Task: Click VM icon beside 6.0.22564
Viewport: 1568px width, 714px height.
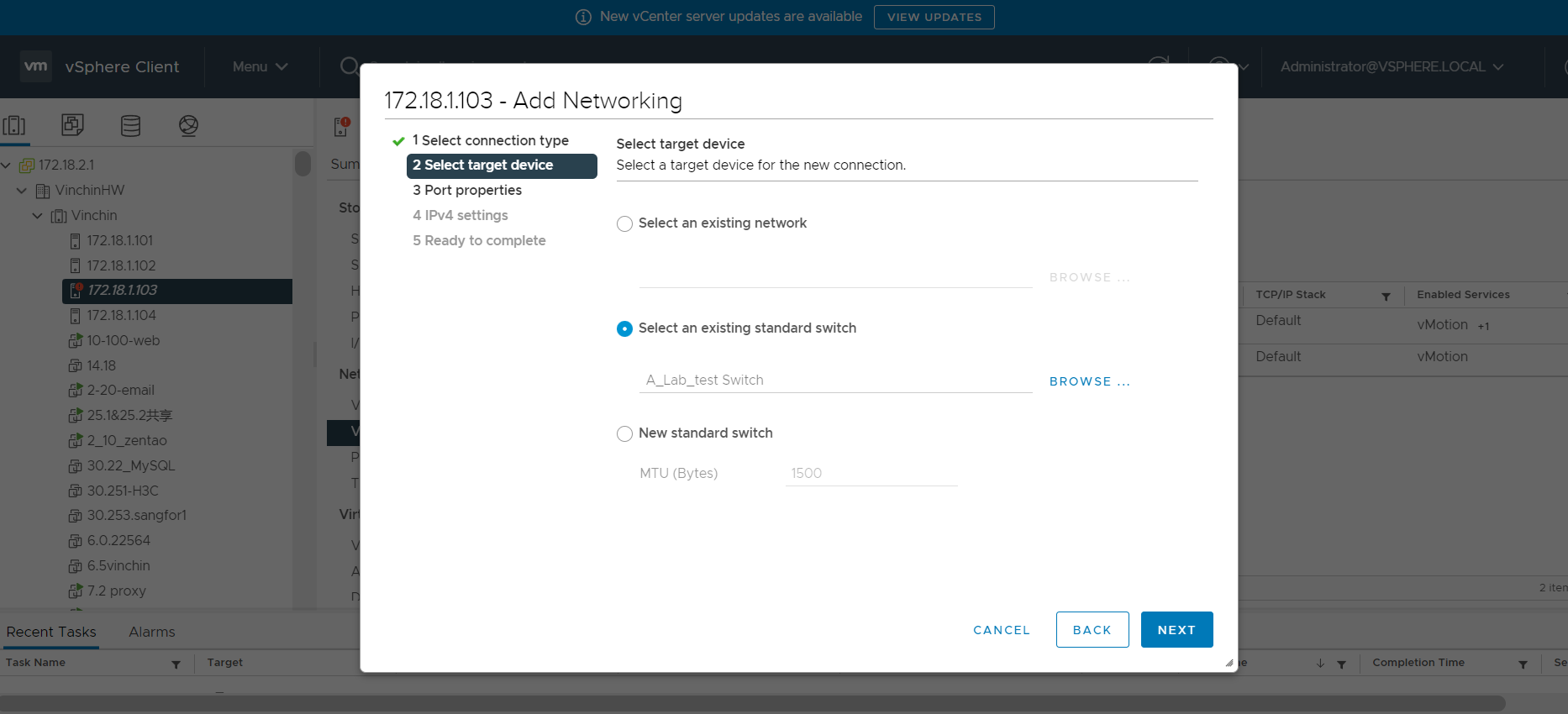Action: (x=76, y=541)
